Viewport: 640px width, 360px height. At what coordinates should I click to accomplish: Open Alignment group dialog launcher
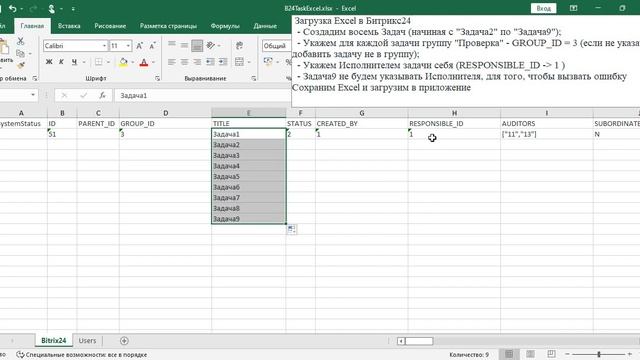coord(253,78)
